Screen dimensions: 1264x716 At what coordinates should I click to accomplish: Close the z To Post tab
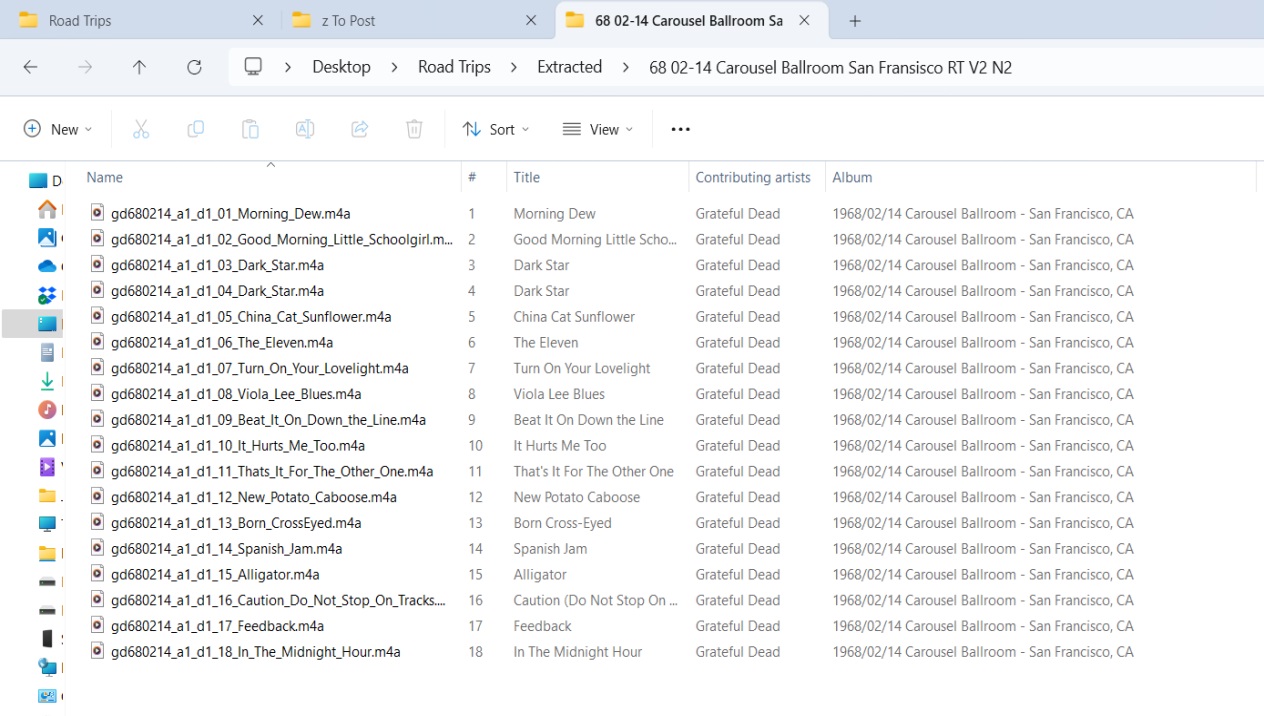(532, 21)
